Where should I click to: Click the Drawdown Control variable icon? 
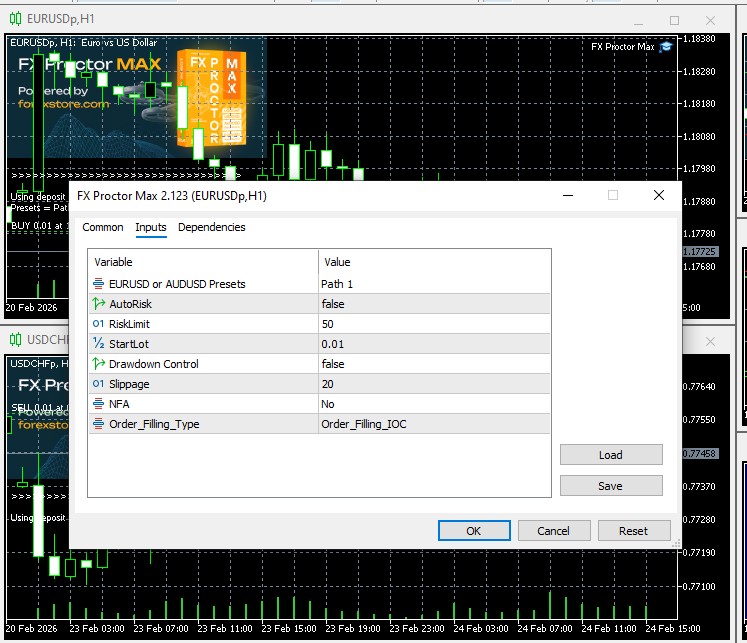point(98,364)
